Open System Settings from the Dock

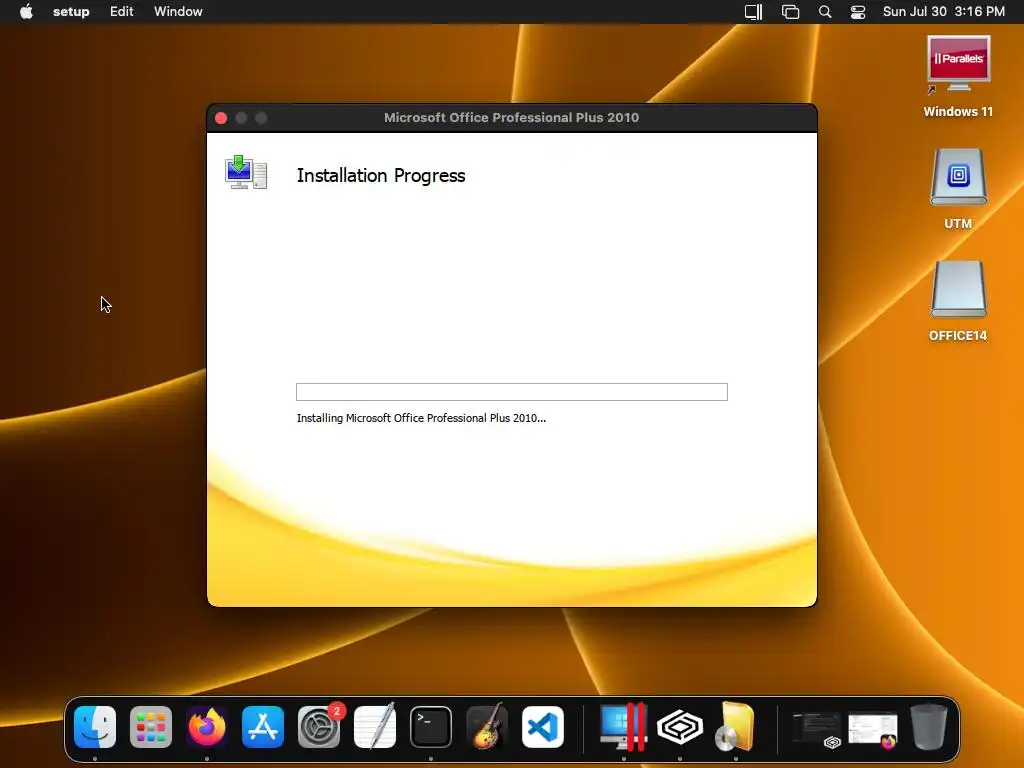[319, 727]
